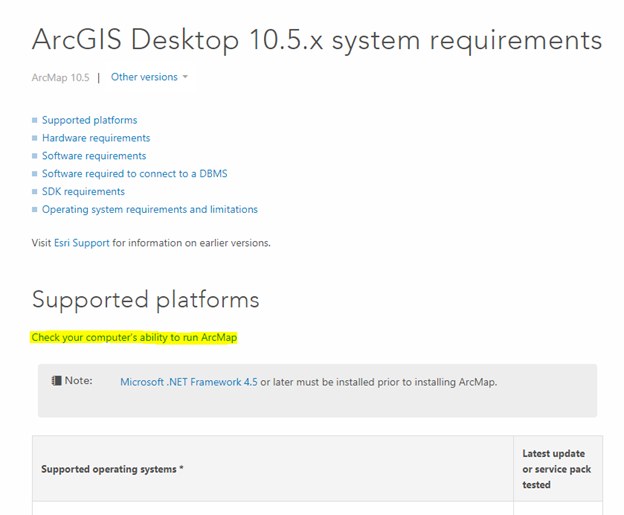Jump to Supported platforms section link
Image resolution: width=624 pixels, height=515 pixels.
[x=90, y=120]
